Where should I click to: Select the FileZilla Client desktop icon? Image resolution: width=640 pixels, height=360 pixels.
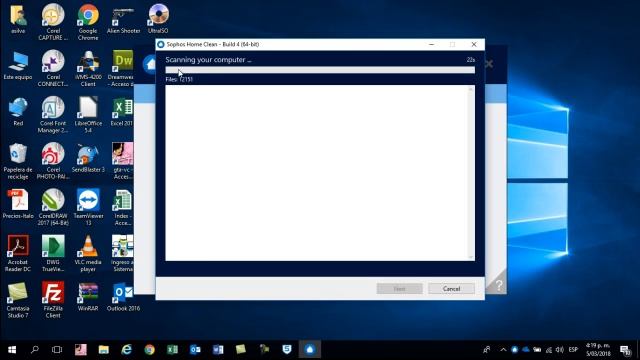(x=53, y=300)
